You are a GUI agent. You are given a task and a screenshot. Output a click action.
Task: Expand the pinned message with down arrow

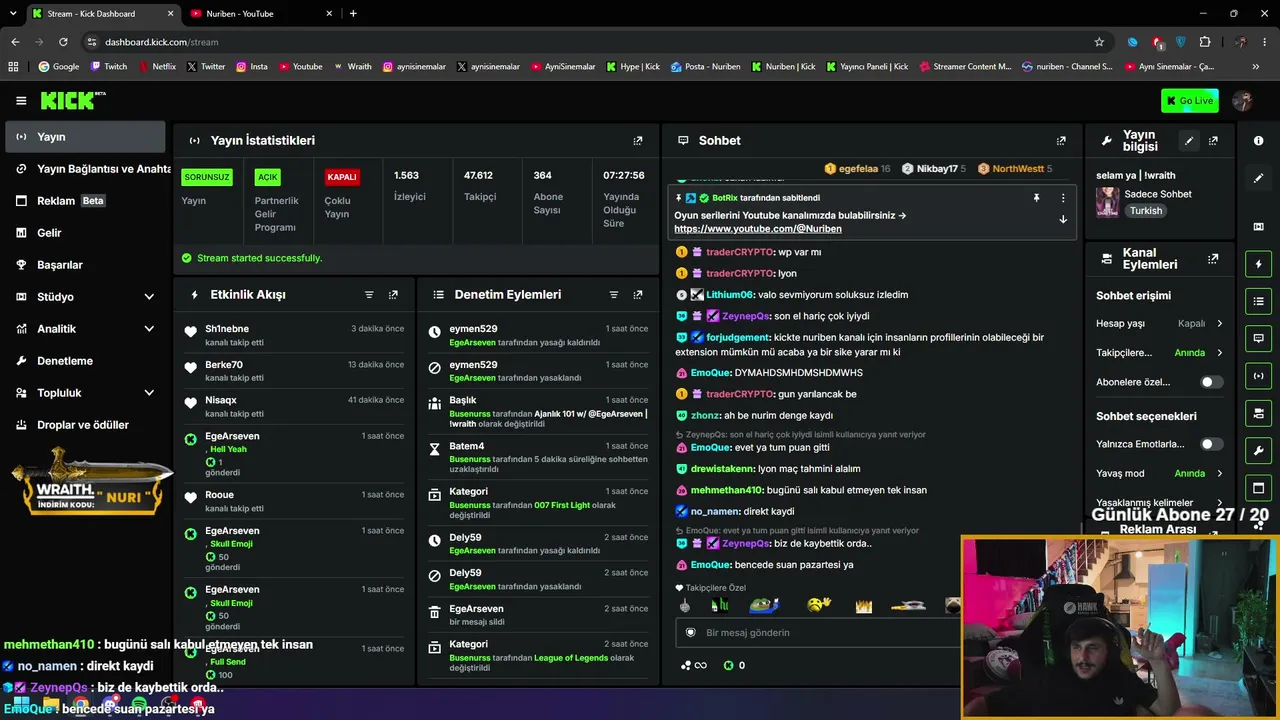(1063, 219)
